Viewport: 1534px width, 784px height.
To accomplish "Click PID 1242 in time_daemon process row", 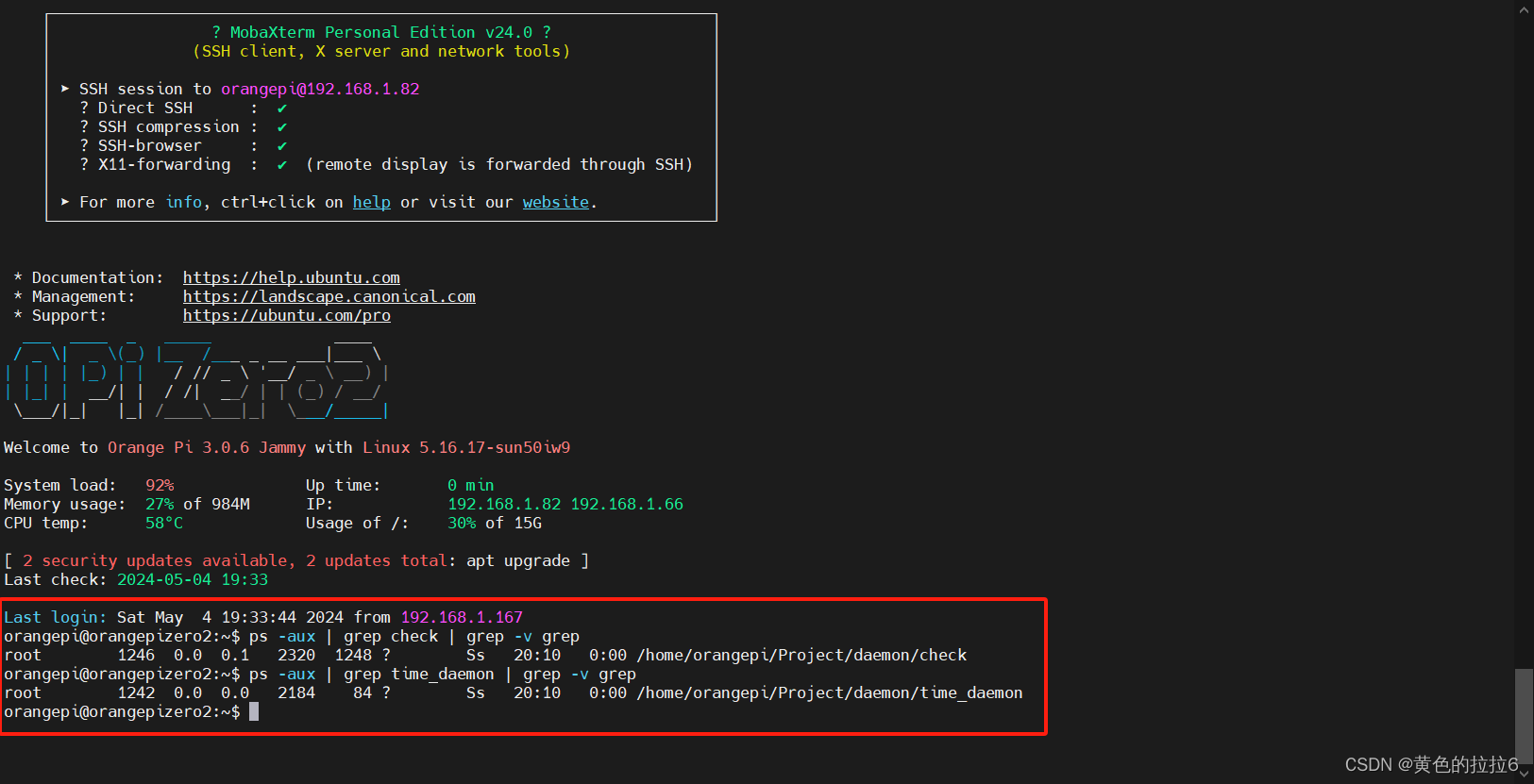I will tap(136, 692).
